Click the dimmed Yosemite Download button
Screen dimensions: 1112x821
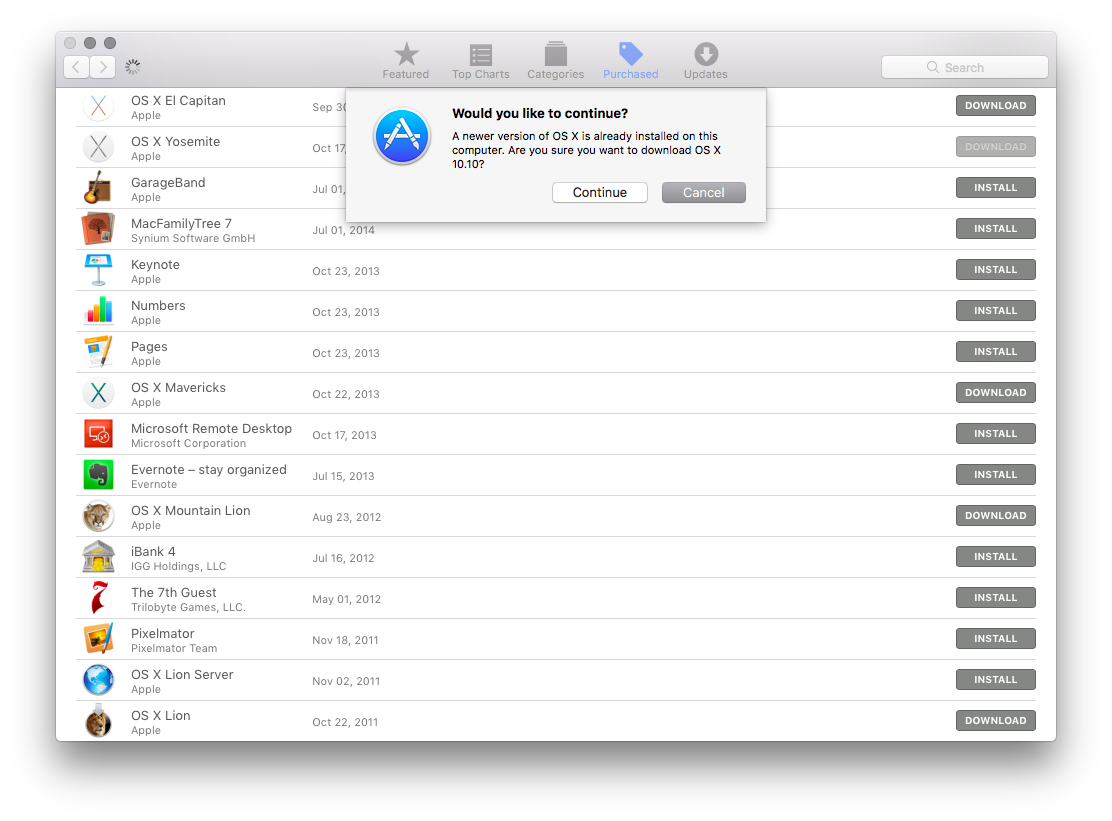[996, 147]
